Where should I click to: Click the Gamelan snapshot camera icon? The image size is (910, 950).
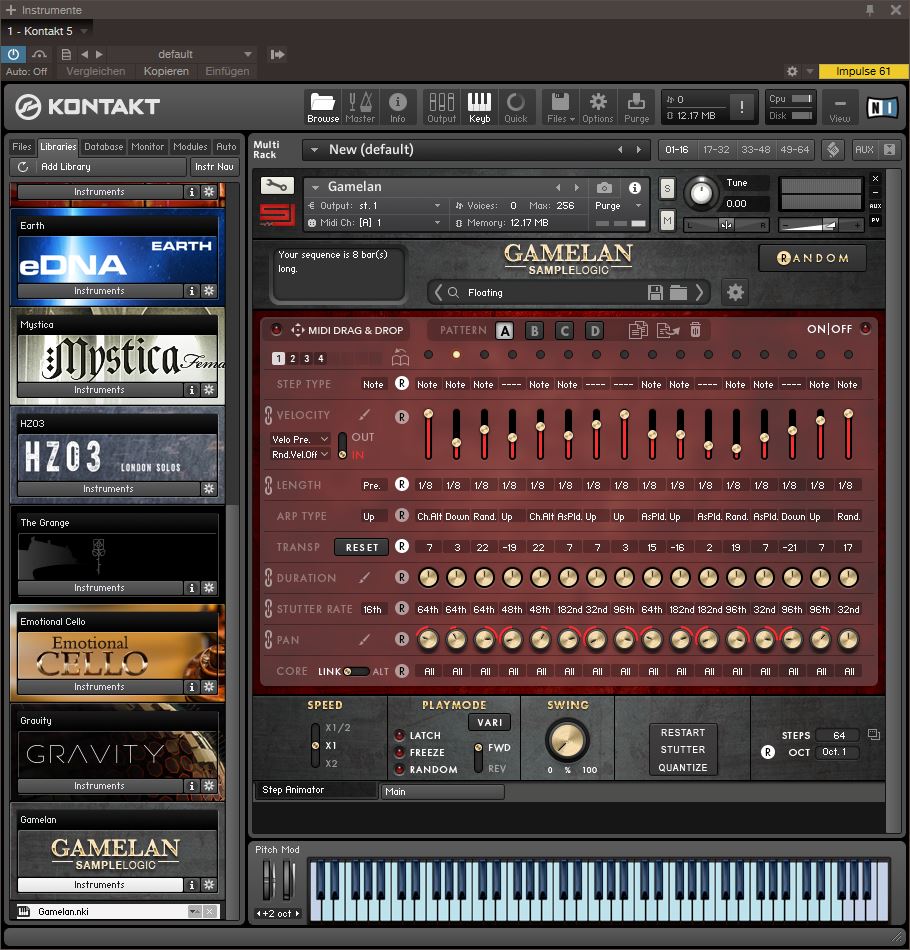point(604,188)
